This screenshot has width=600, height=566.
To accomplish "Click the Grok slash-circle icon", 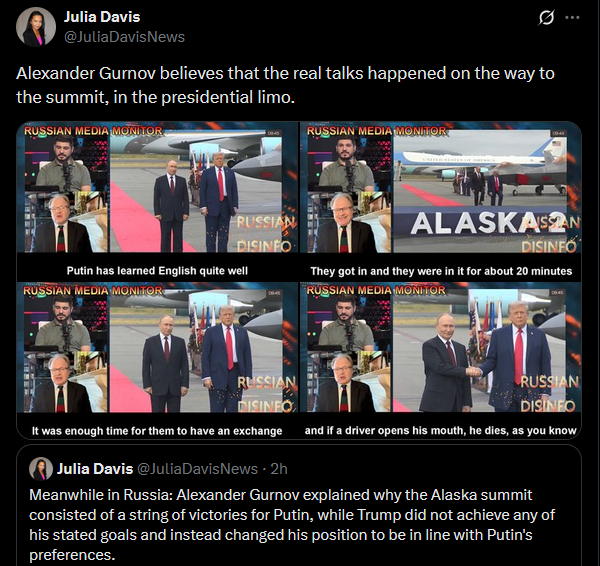I will coord(546,18).
